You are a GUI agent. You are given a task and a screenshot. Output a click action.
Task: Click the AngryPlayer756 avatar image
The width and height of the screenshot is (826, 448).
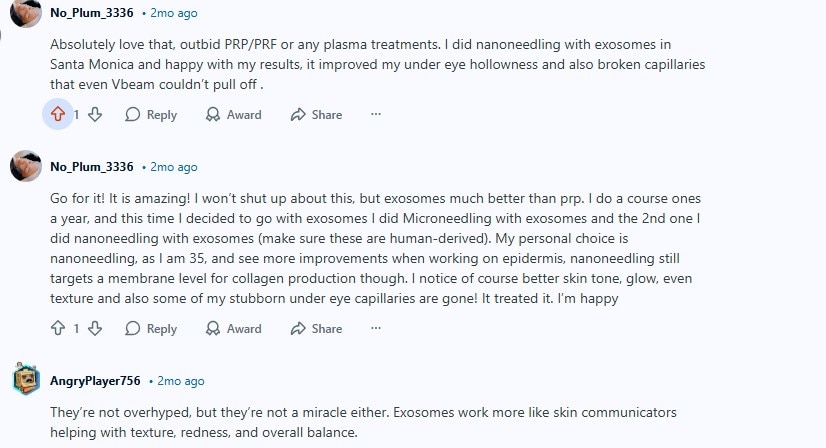point(26,380)
